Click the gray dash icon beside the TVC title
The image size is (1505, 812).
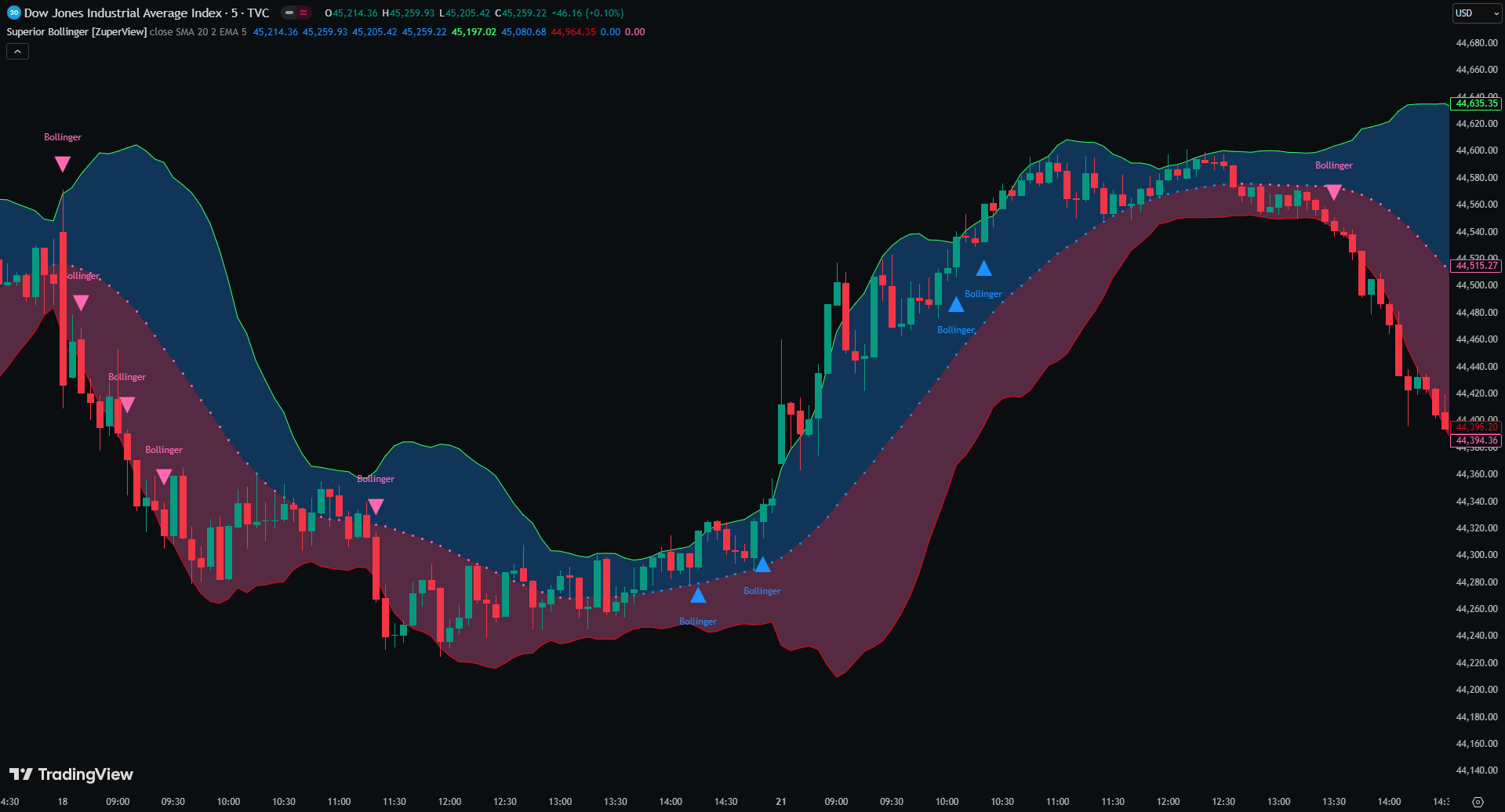click(289, 13)
